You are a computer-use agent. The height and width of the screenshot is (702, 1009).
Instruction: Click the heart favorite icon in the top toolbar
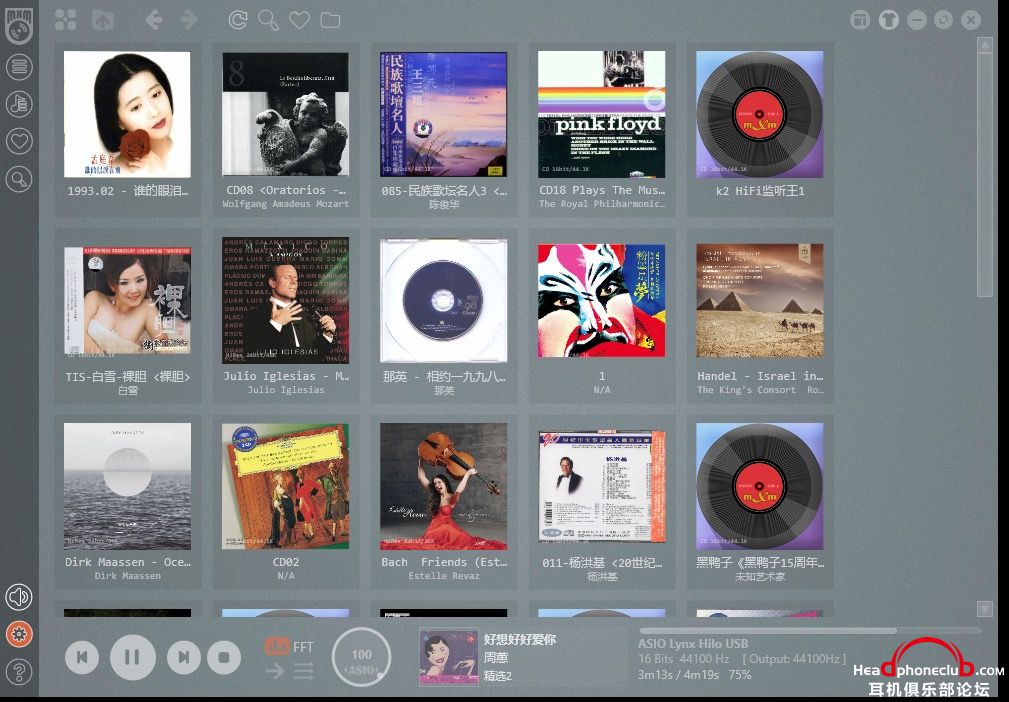299,20
